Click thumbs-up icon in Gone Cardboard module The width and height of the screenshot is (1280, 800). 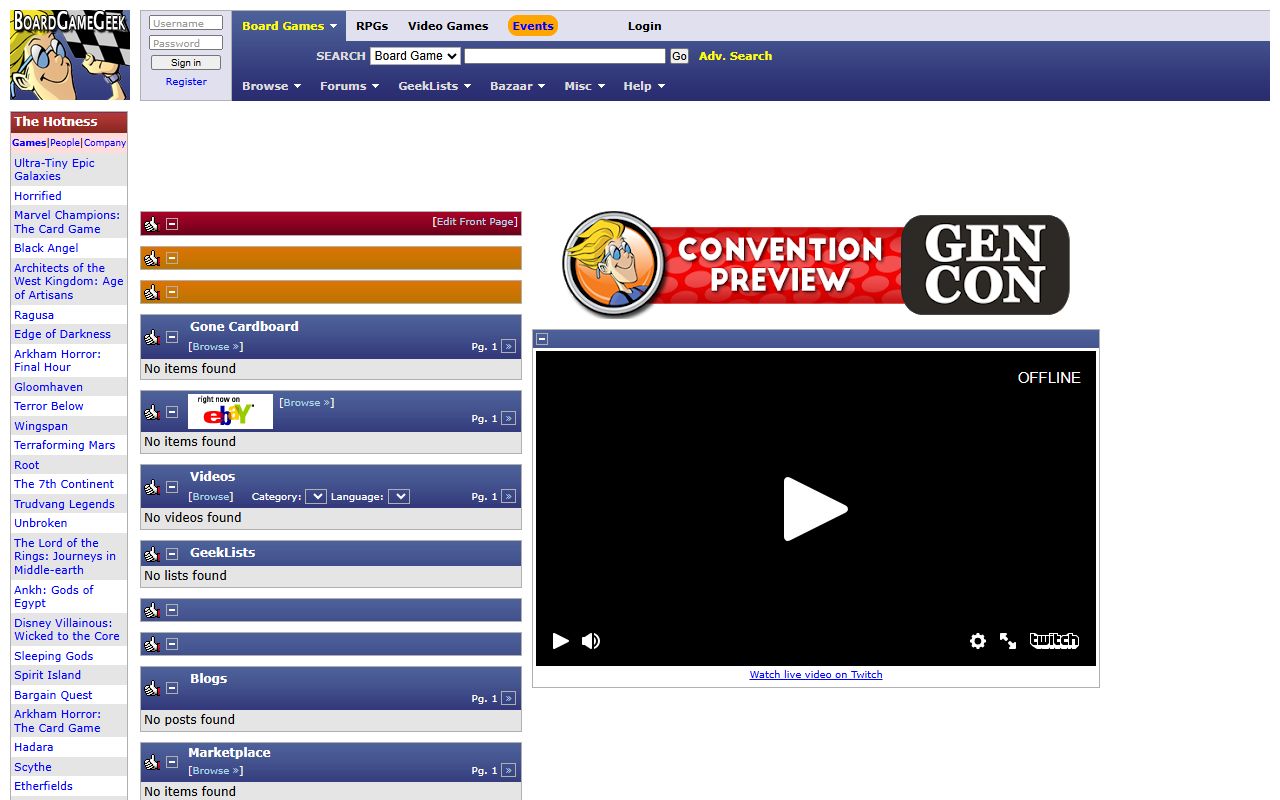coord(152,337)
